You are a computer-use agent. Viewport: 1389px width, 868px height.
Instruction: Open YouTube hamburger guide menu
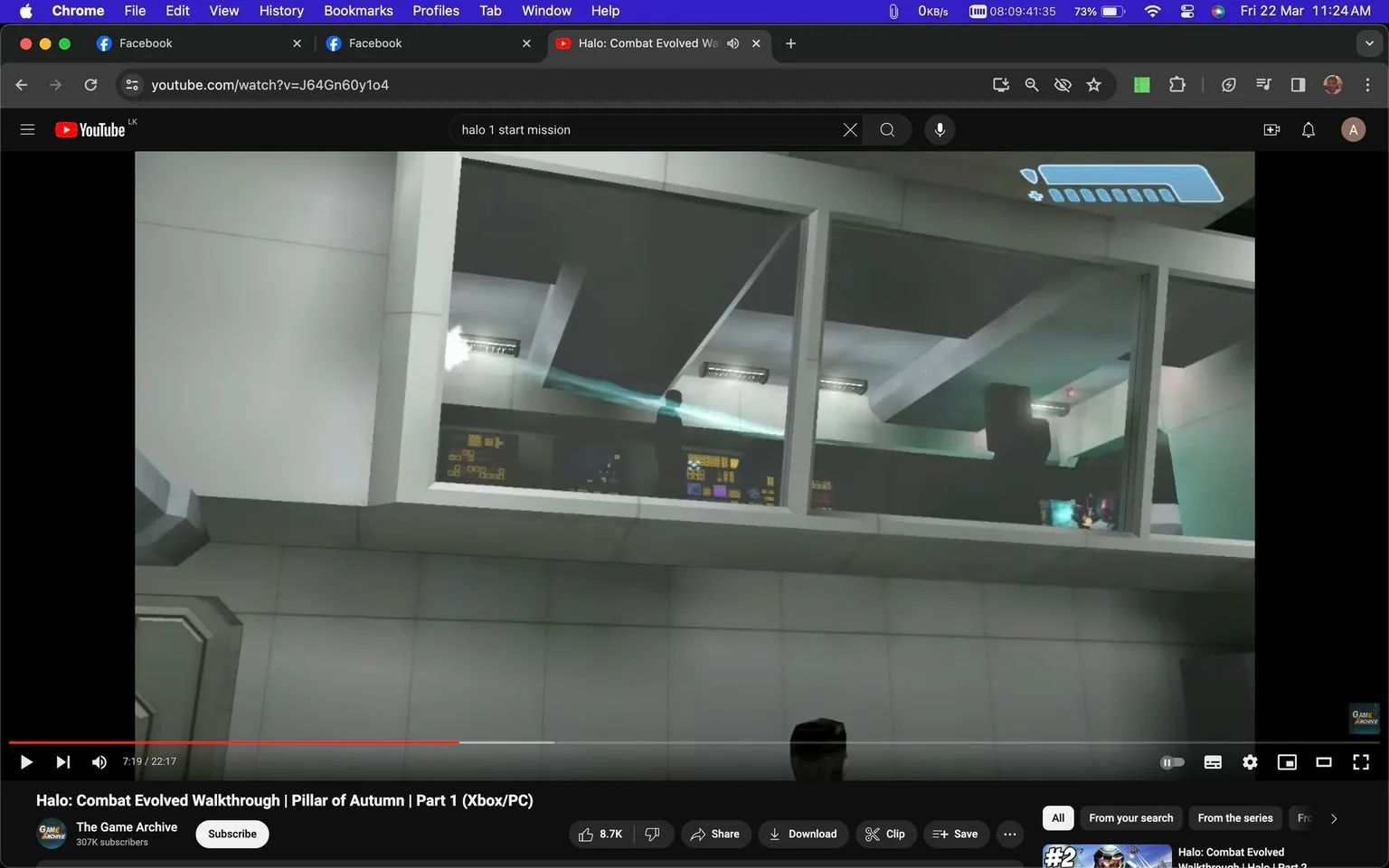click(27, 130)
